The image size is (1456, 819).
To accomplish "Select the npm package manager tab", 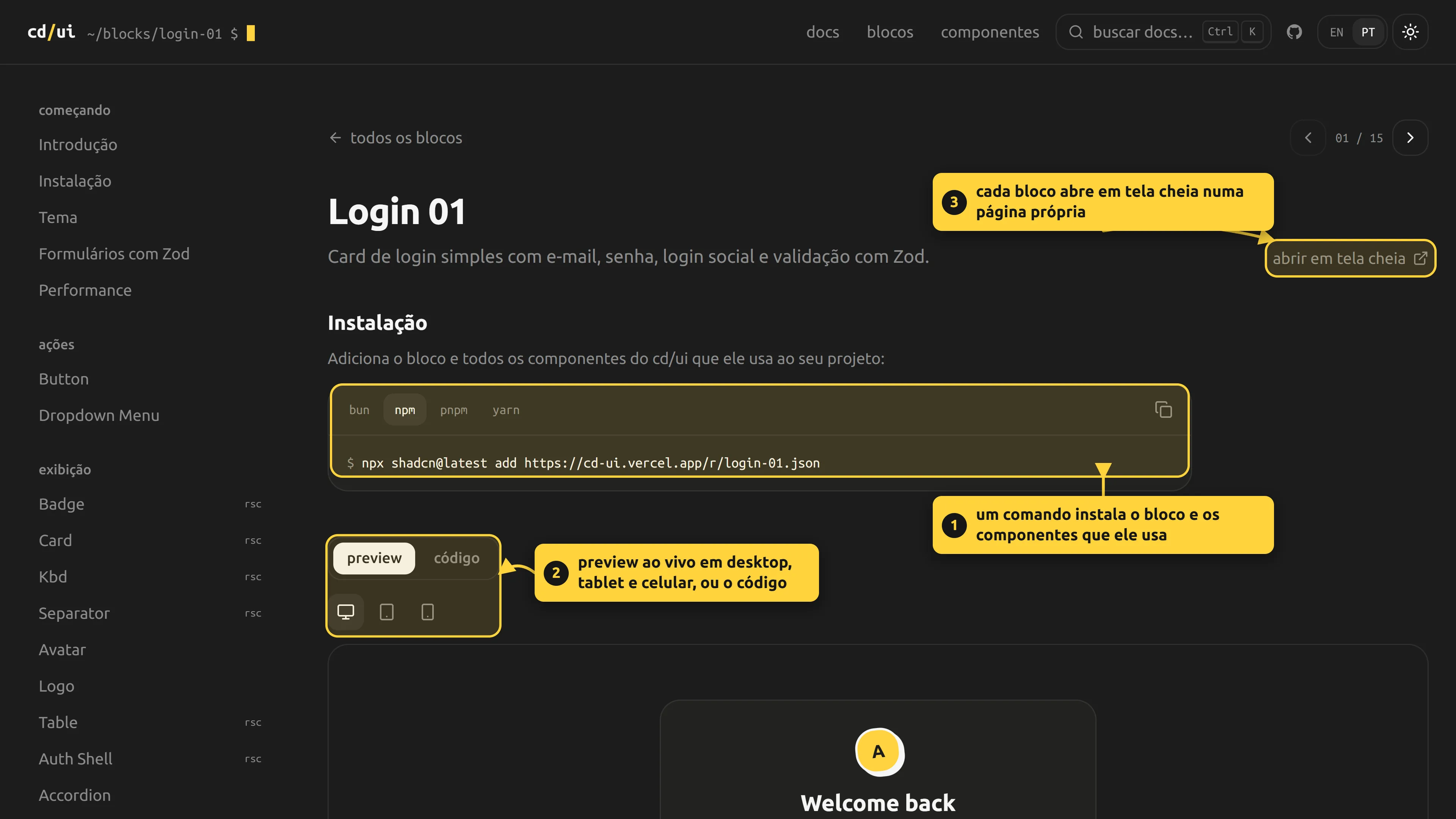I will tap(405, 410).
